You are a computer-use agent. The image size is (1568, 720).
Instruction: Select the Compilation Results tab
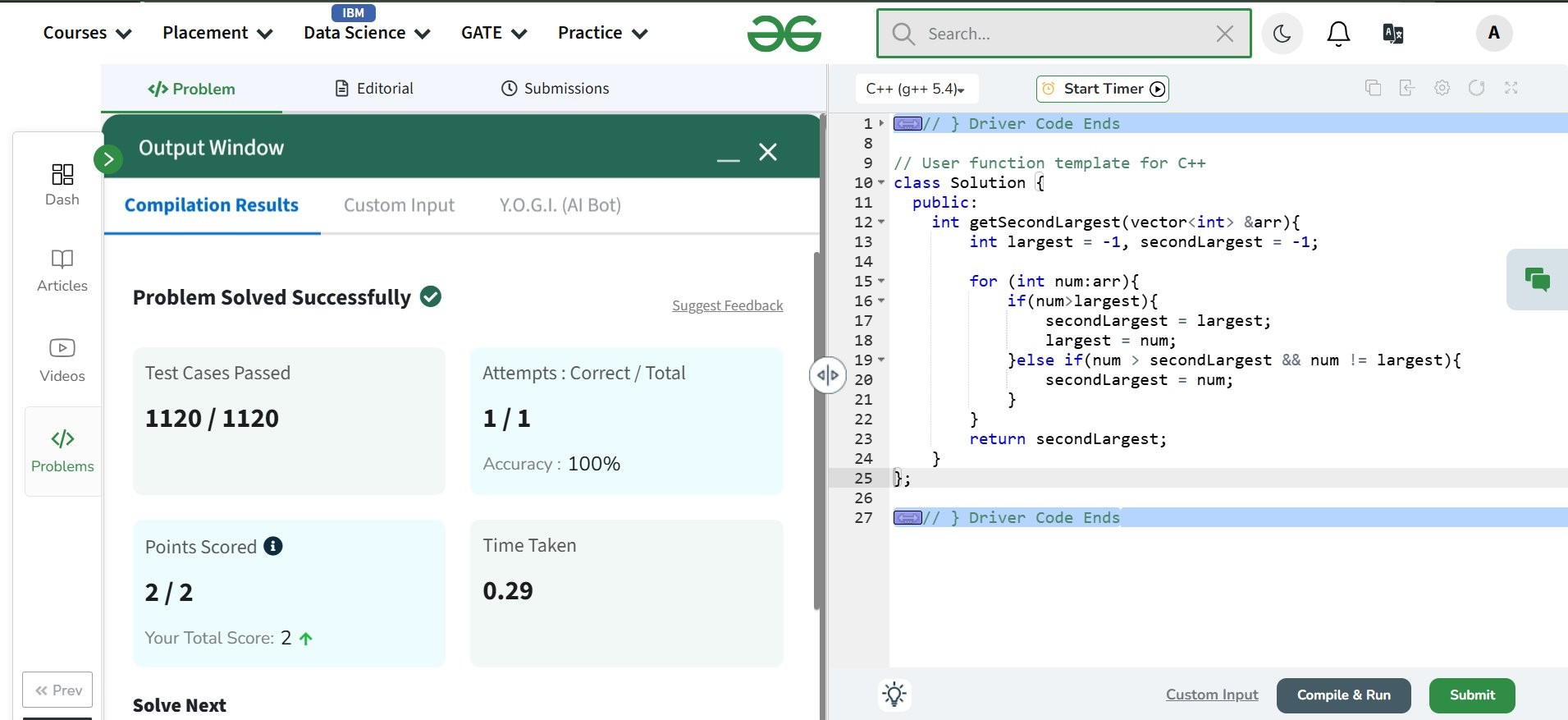pos(212,205)
